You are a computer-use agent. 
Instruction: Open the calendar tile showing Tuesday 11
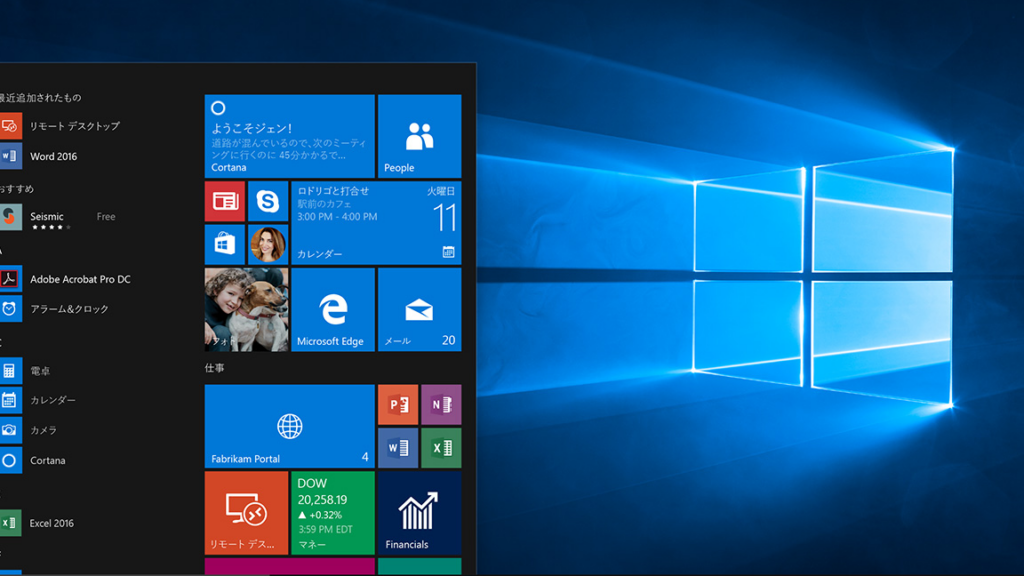click(376, 222)
